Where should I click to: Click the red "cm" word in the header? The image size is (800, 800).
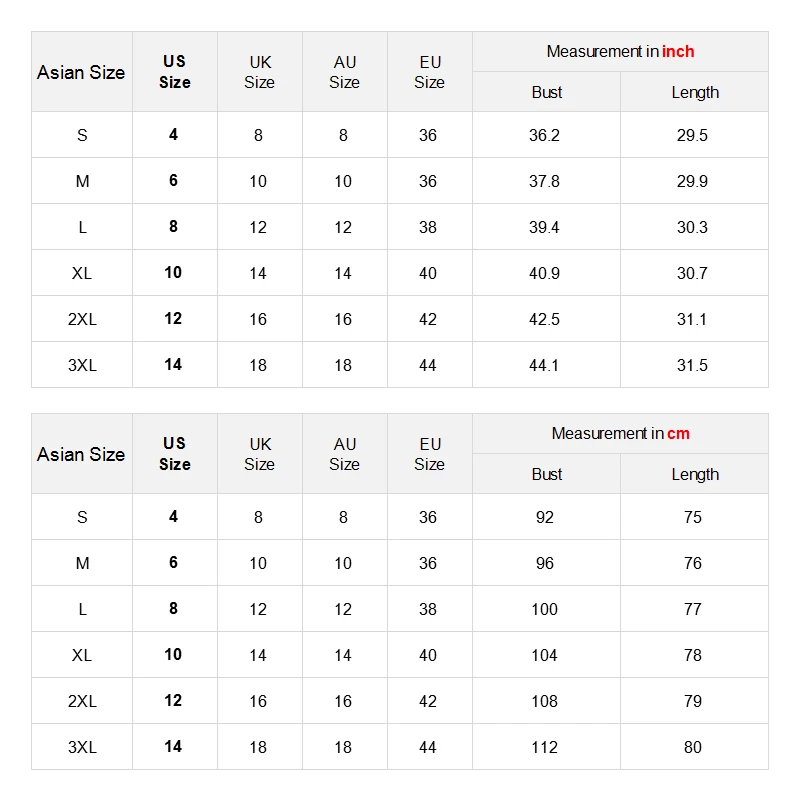coord(678,433)
